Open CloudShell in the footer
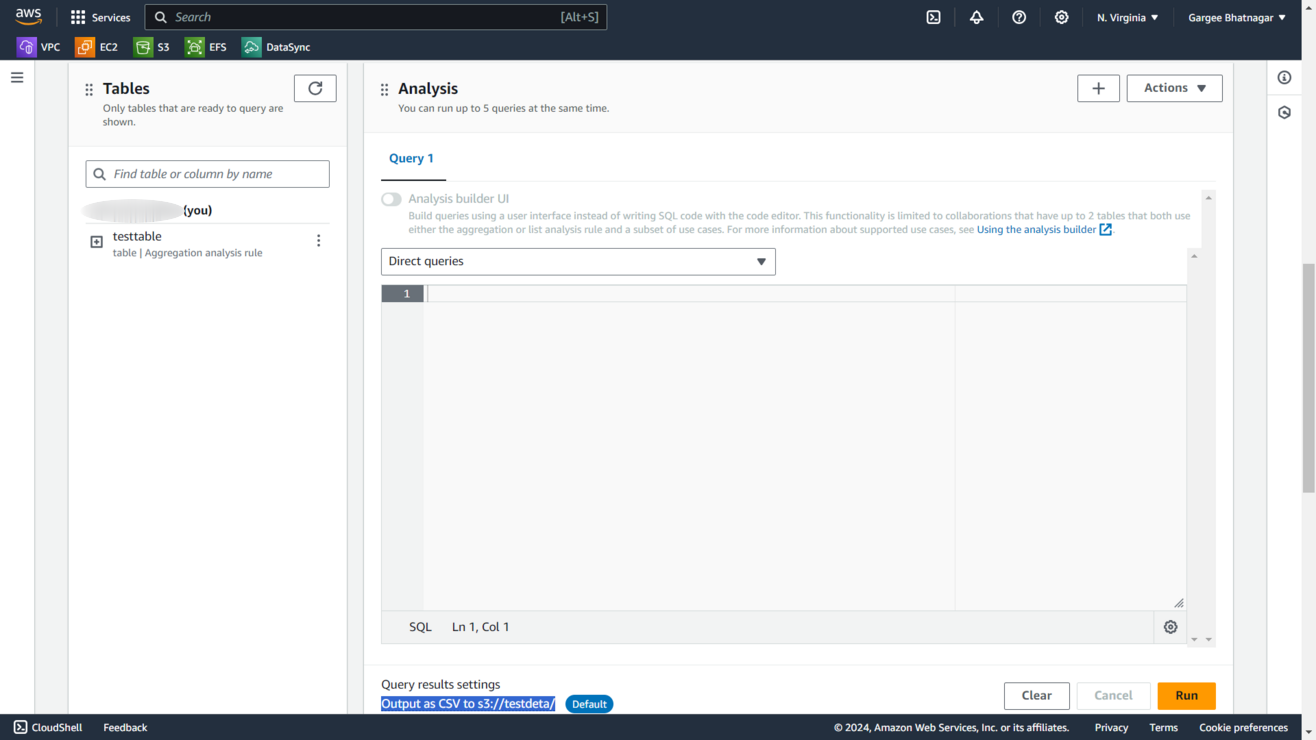 pyautogui.click(x=48, y=727)
